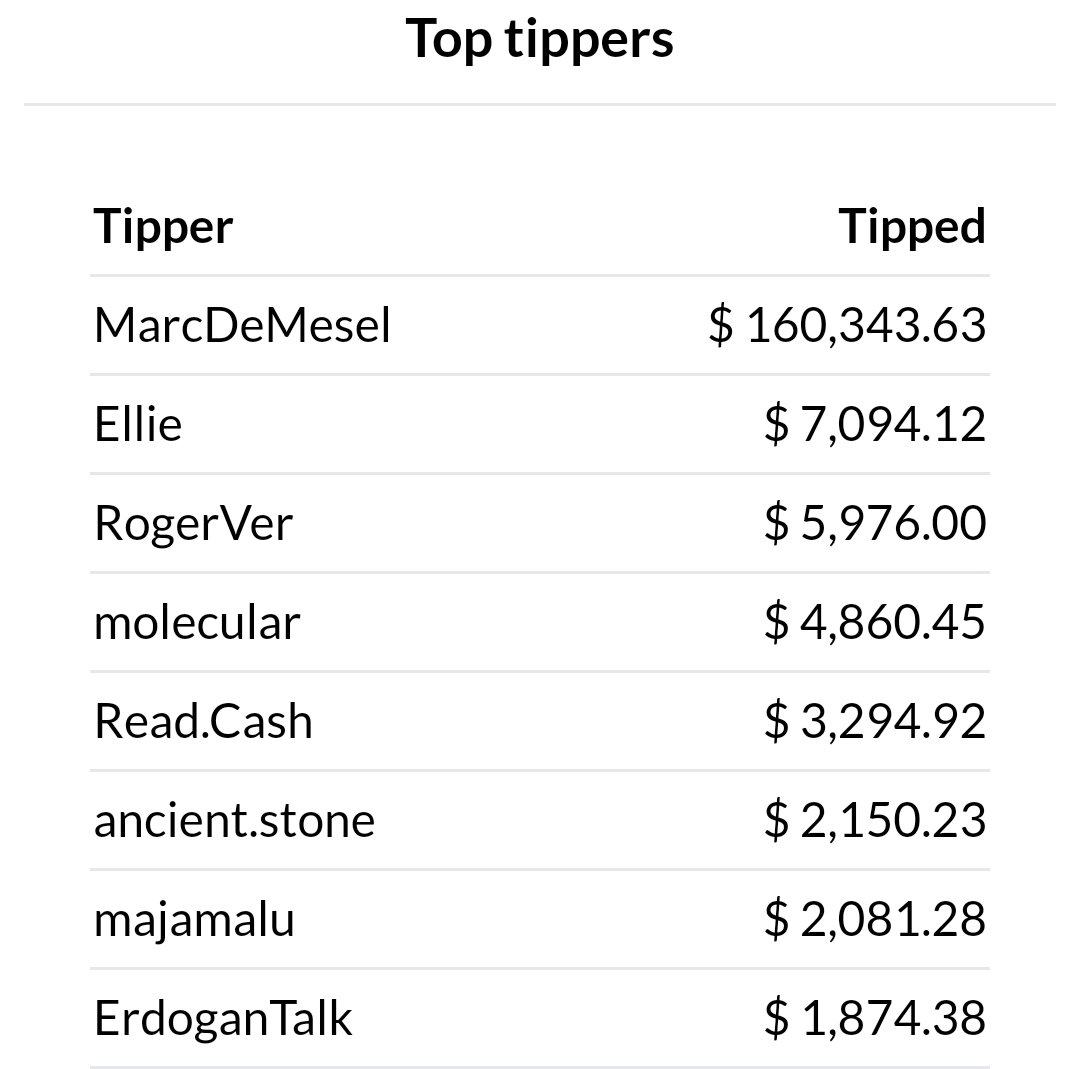
Task: Click the Tipped column header
Action: pyautogui.click(x=912, y=226)
